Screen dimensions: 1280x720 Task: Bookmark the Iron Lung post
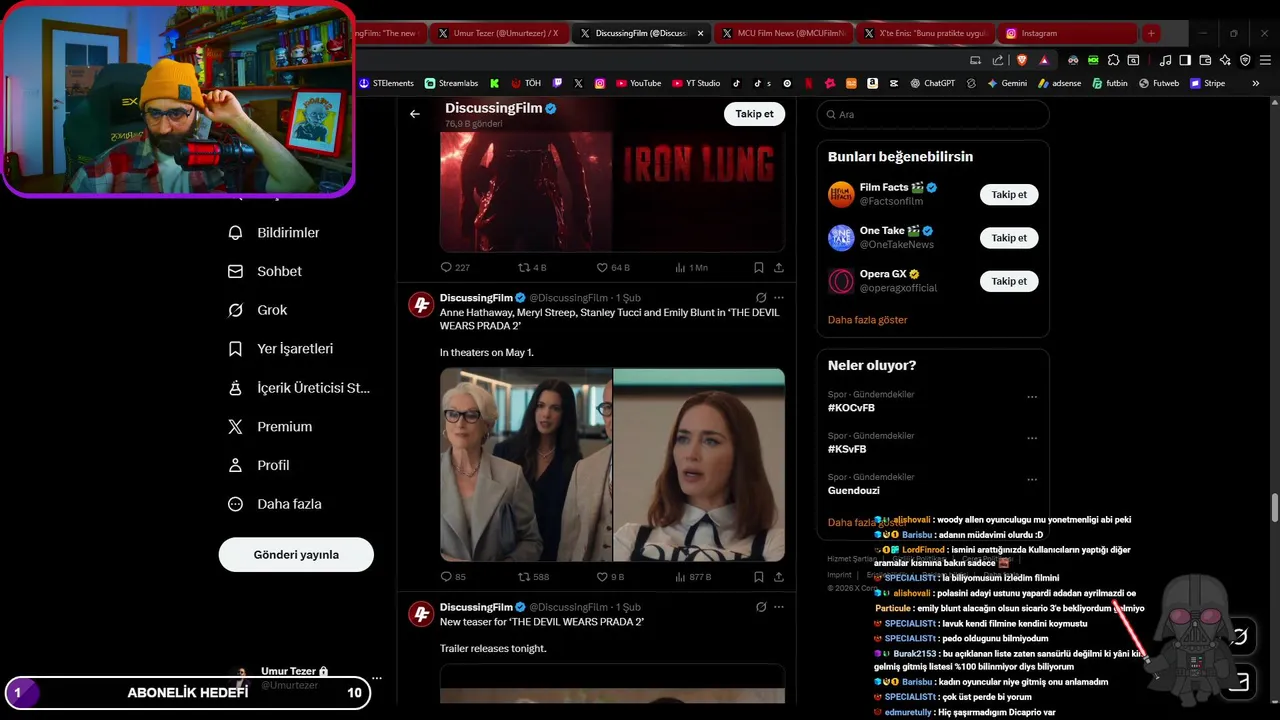click(759, 267)
